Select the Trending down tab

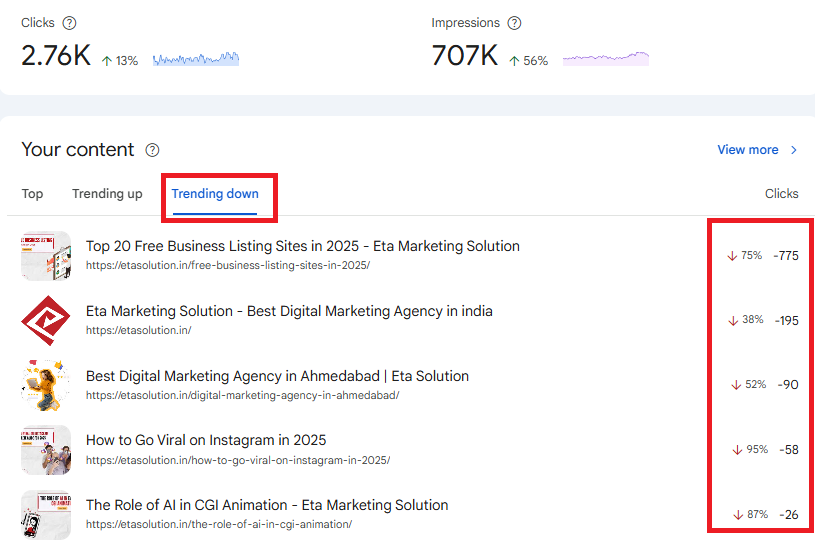click(x=215, y=194)
